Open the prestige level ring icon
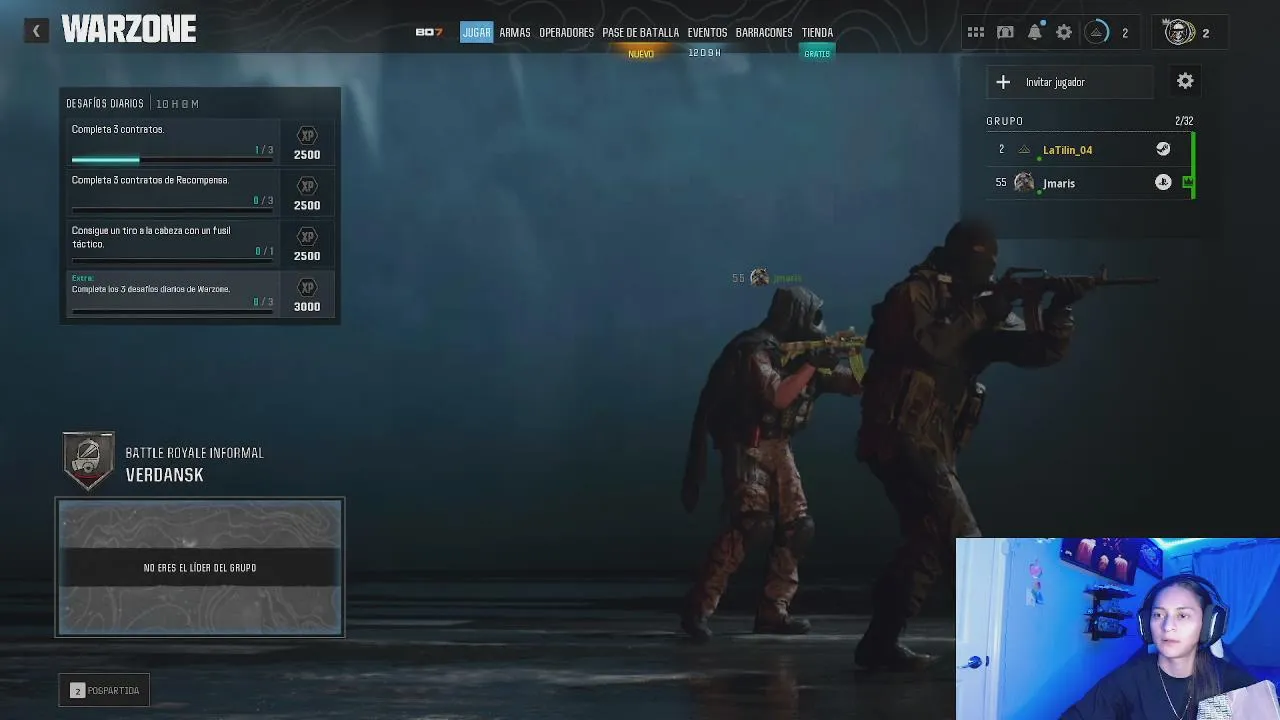Screen dimensions: 1280x720 (1096, 33)
